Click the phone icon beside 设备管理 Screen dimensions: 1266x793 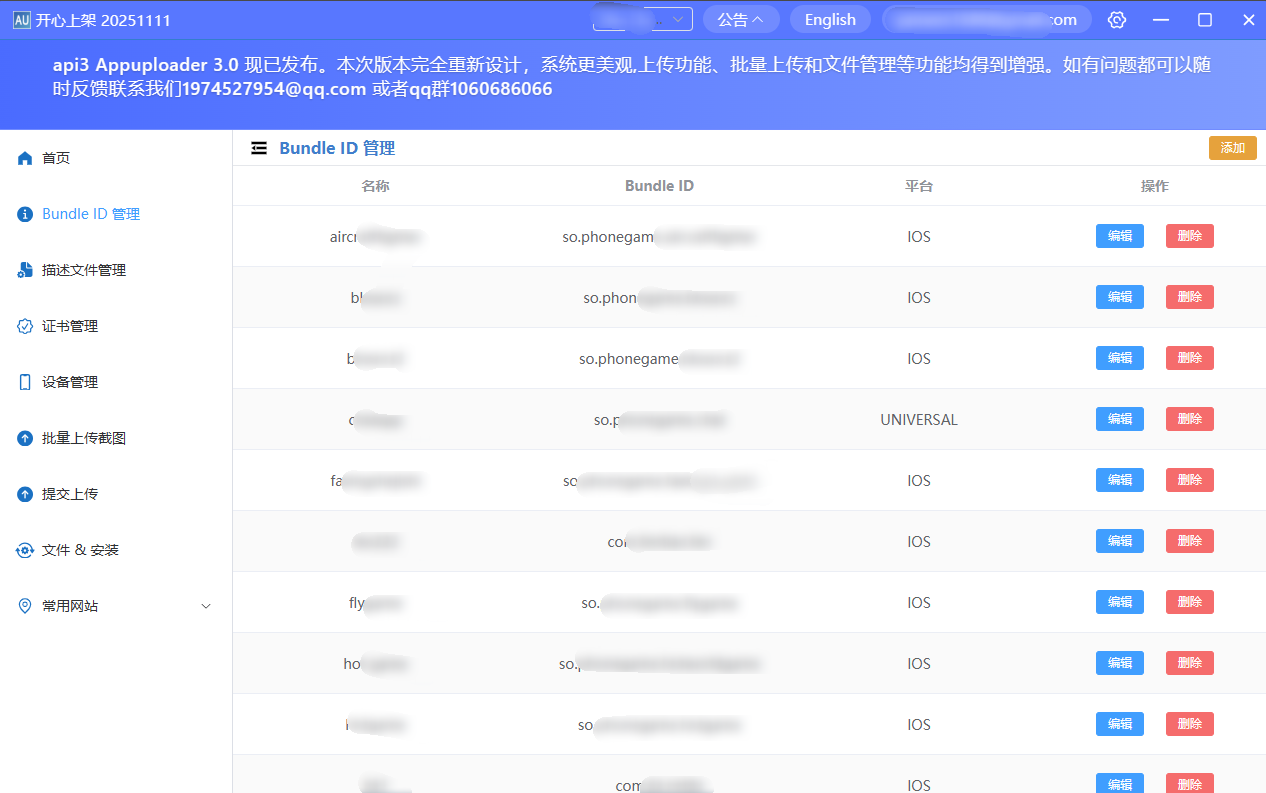pos(25,382)
